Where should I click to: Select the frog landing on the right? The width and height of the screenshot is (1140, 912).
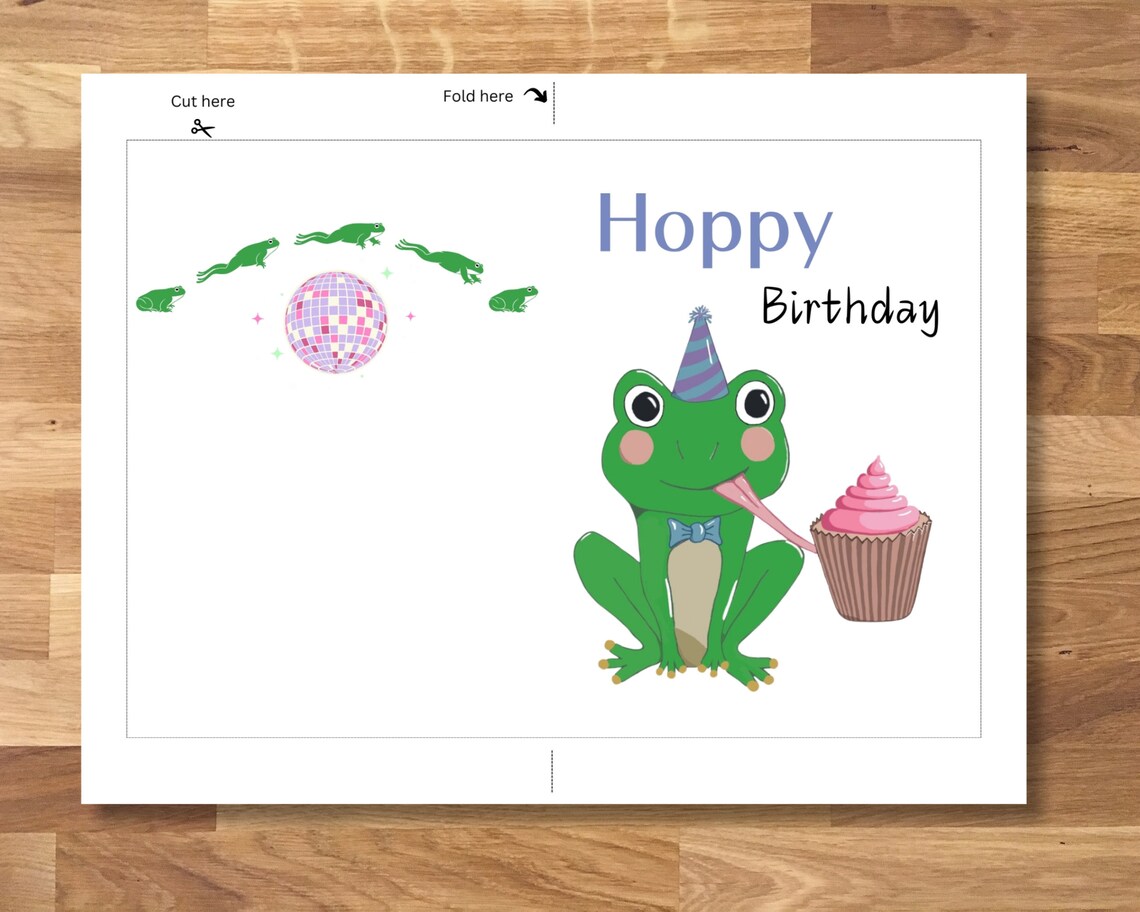coord(512,297)
